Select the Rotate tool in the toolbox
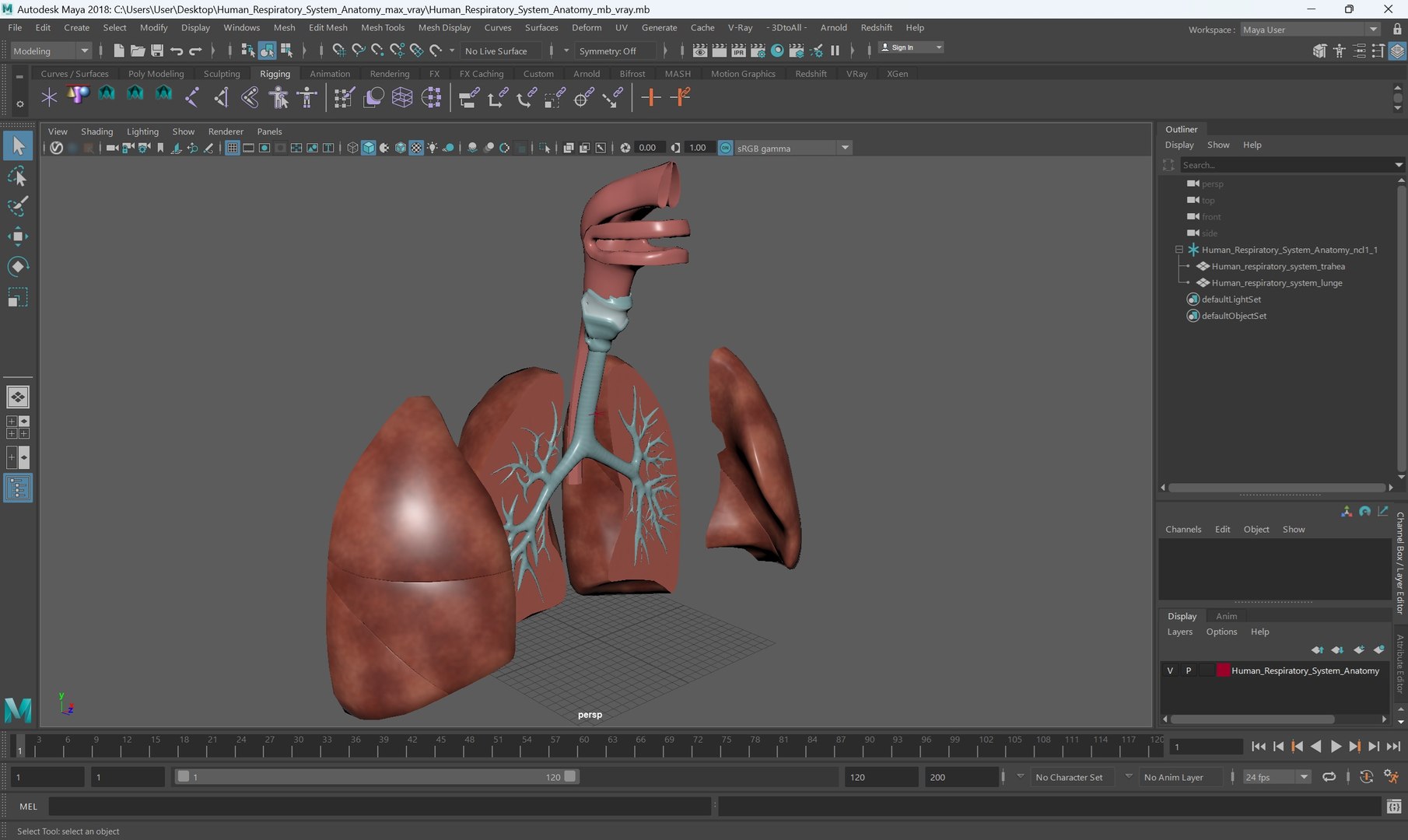This screenshot has width=1408, height=840. (x=17, y=266)
